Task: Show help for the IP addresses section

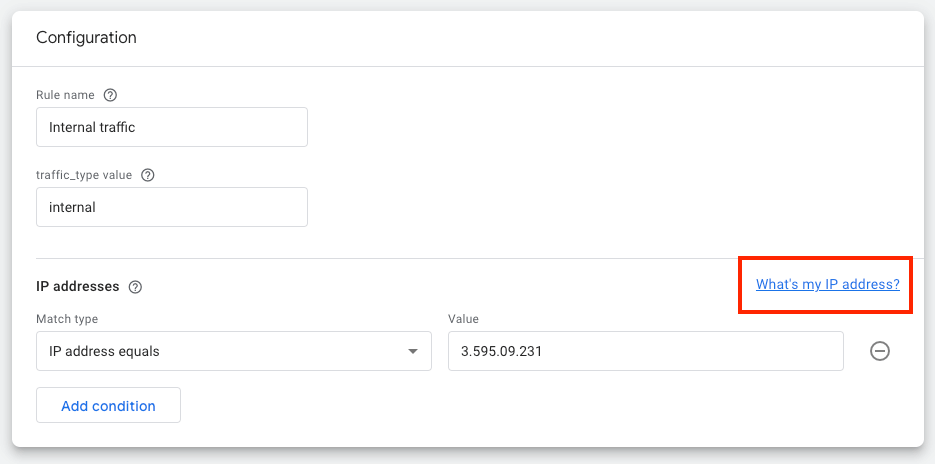Action: click(x=135, y=287)
